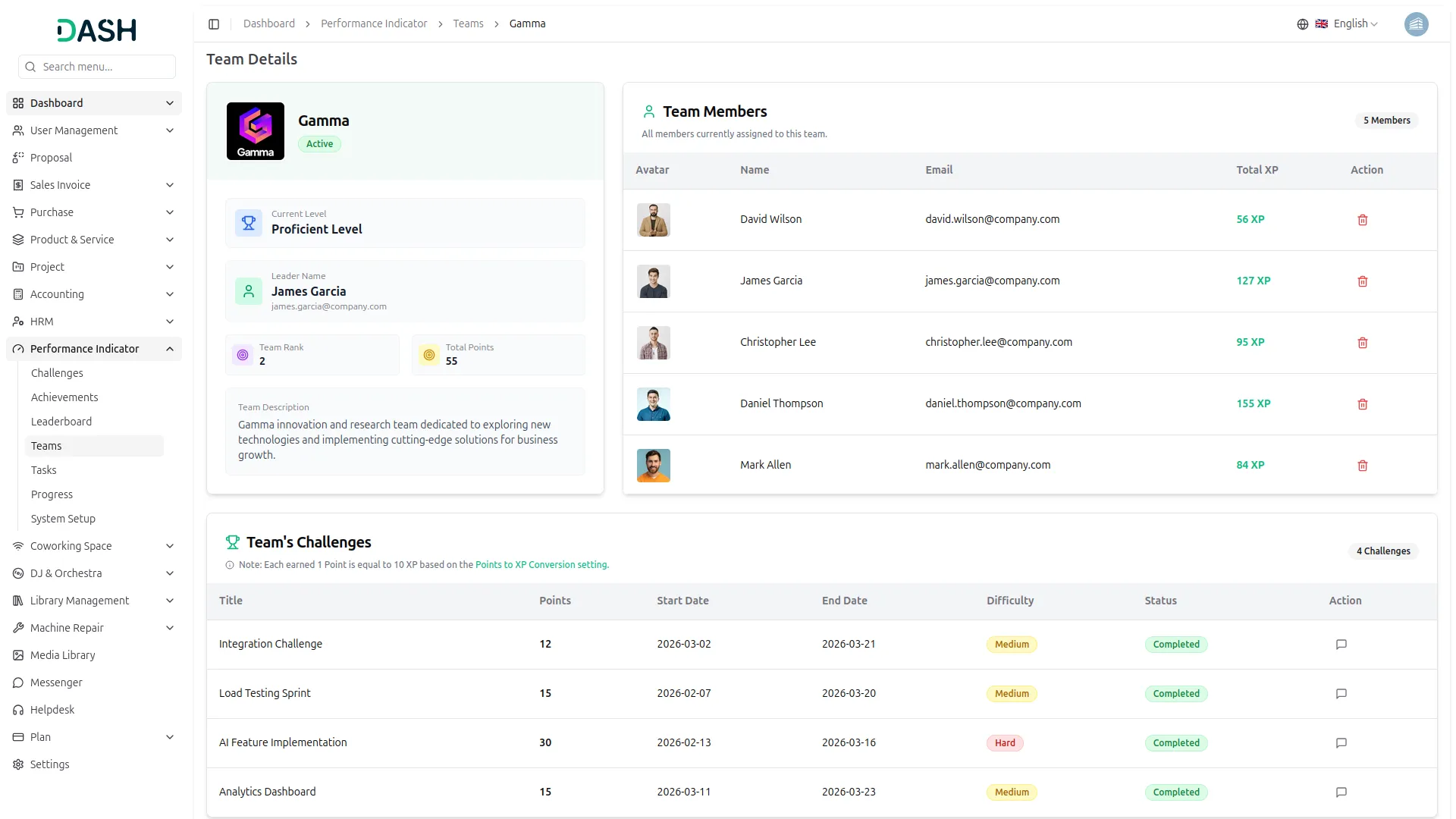1456x819 pixels.
Task: Remove Mark Allen using trash icon
Action: pyautogui.click(x=1362, y=466)
